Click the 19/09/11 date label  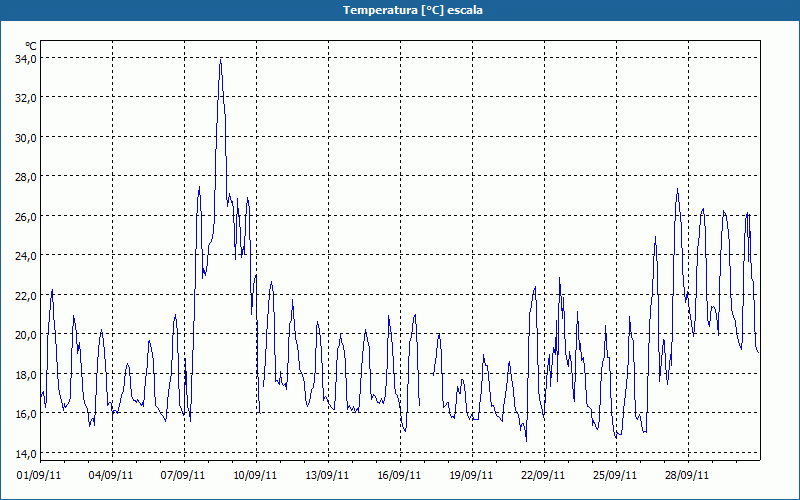[x=471, y=475]
